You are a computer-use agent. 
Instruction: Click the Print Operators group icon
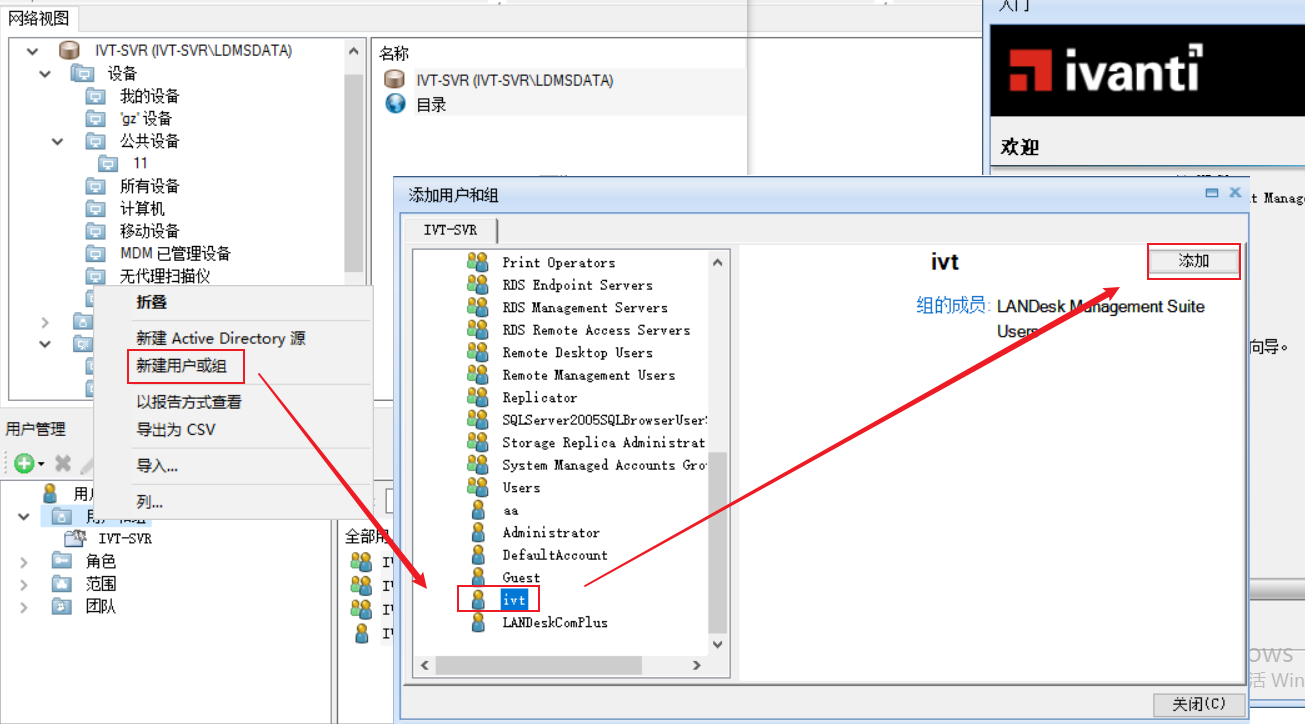(x=477, y=262)
